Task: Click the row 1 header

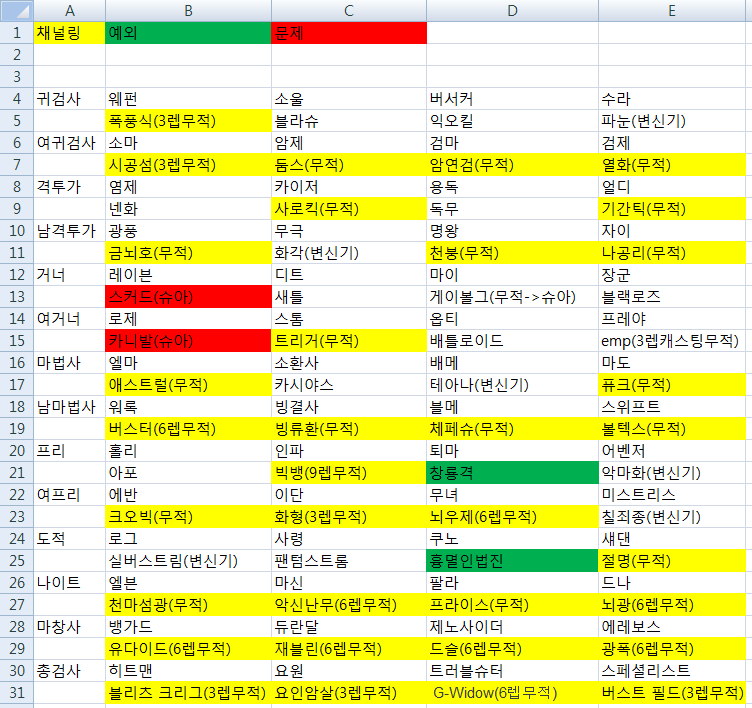Action: [16, 32]
